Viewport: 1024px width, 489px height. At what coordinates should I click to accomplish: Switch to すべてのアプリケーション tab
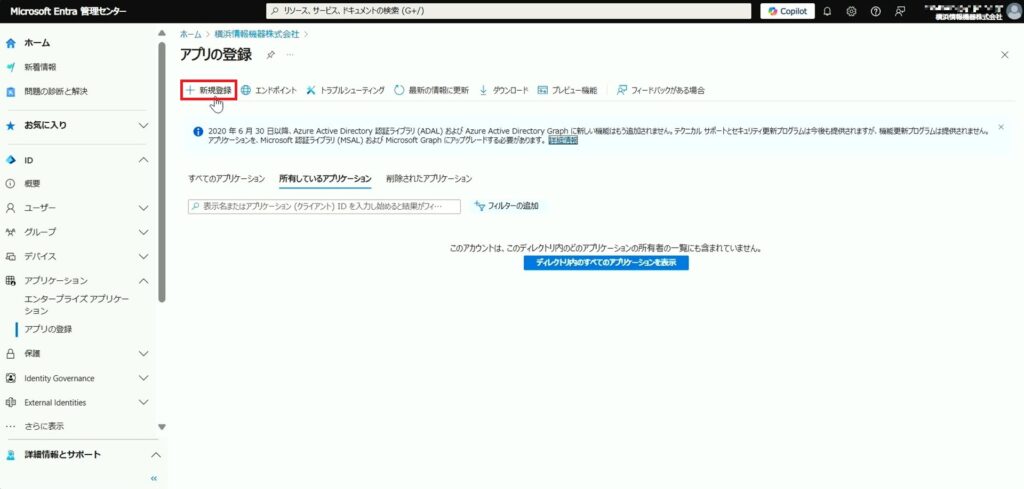coord(226,178)
